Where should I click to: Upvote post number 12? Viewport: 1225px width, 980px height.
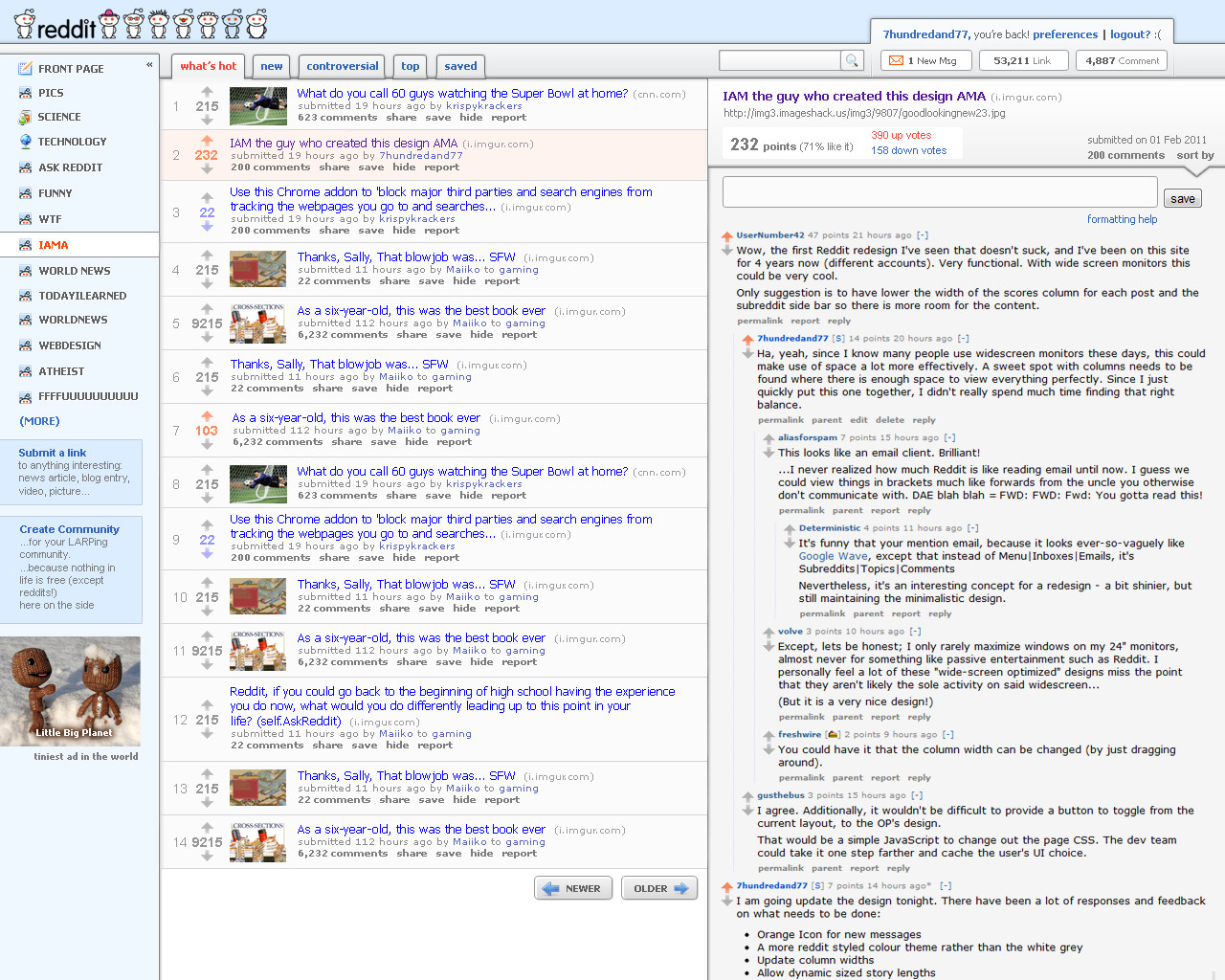(x=207, y=706)
